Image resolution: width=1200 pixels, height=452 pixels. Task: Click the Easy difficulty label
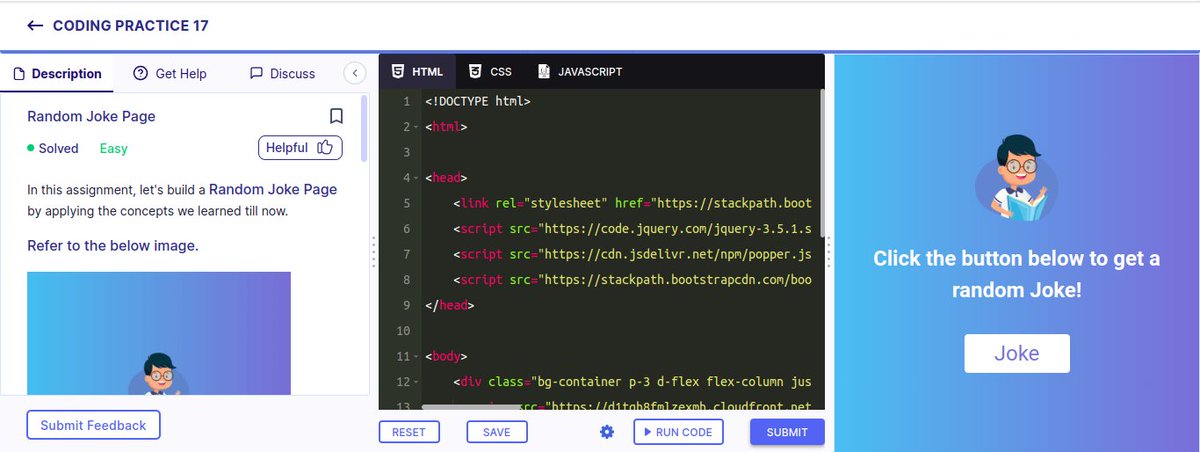pyautogui.click(x=114, y=148)
